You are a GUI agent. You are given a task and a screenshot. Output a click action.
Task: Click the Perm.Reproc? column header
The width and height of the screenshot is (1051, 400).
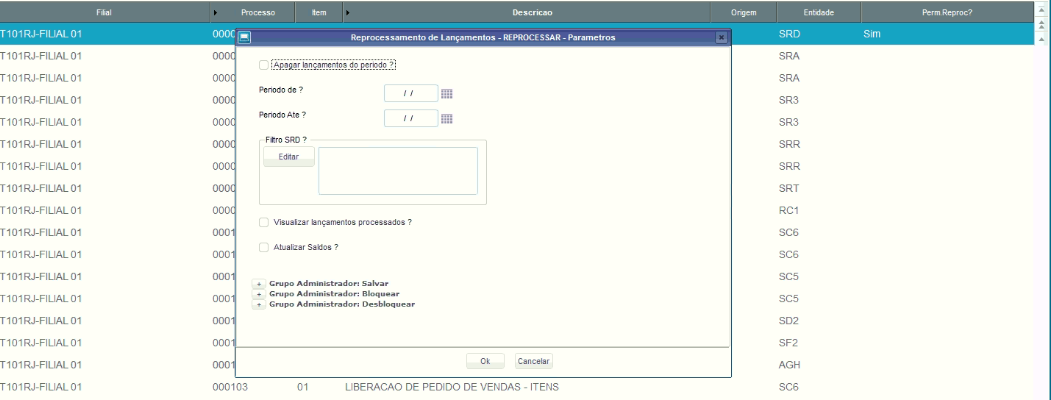point(947,13)
